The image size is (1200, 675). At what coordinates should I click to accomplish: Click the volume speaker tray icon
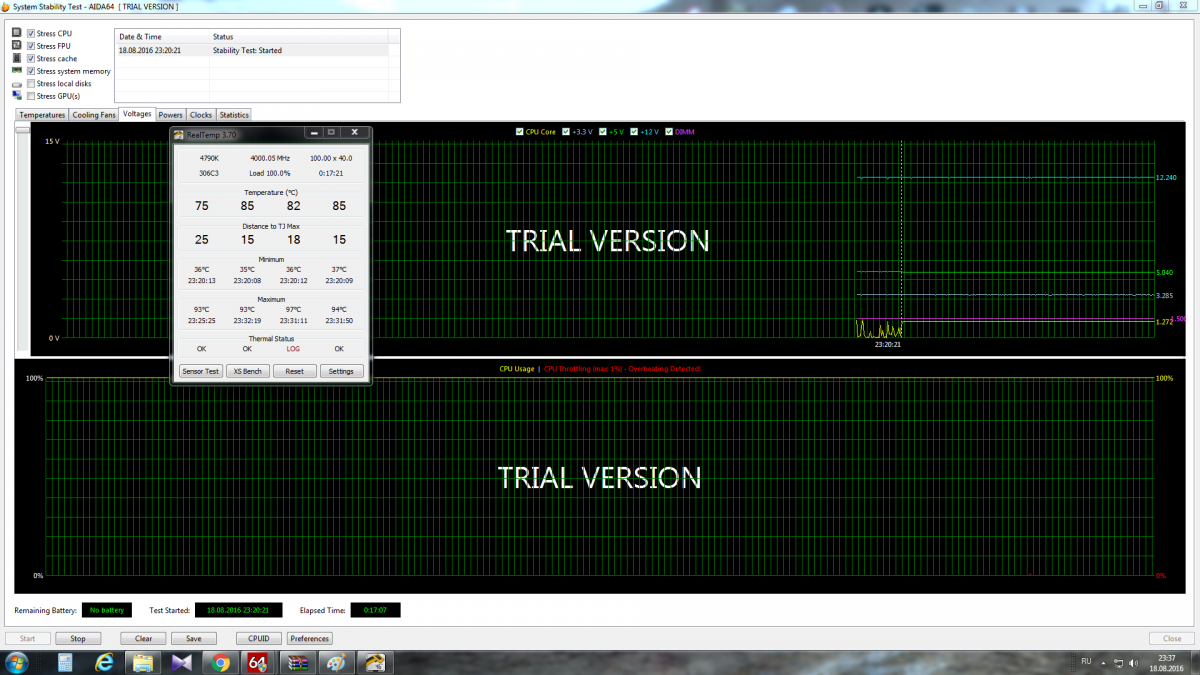click(1132, 662)
